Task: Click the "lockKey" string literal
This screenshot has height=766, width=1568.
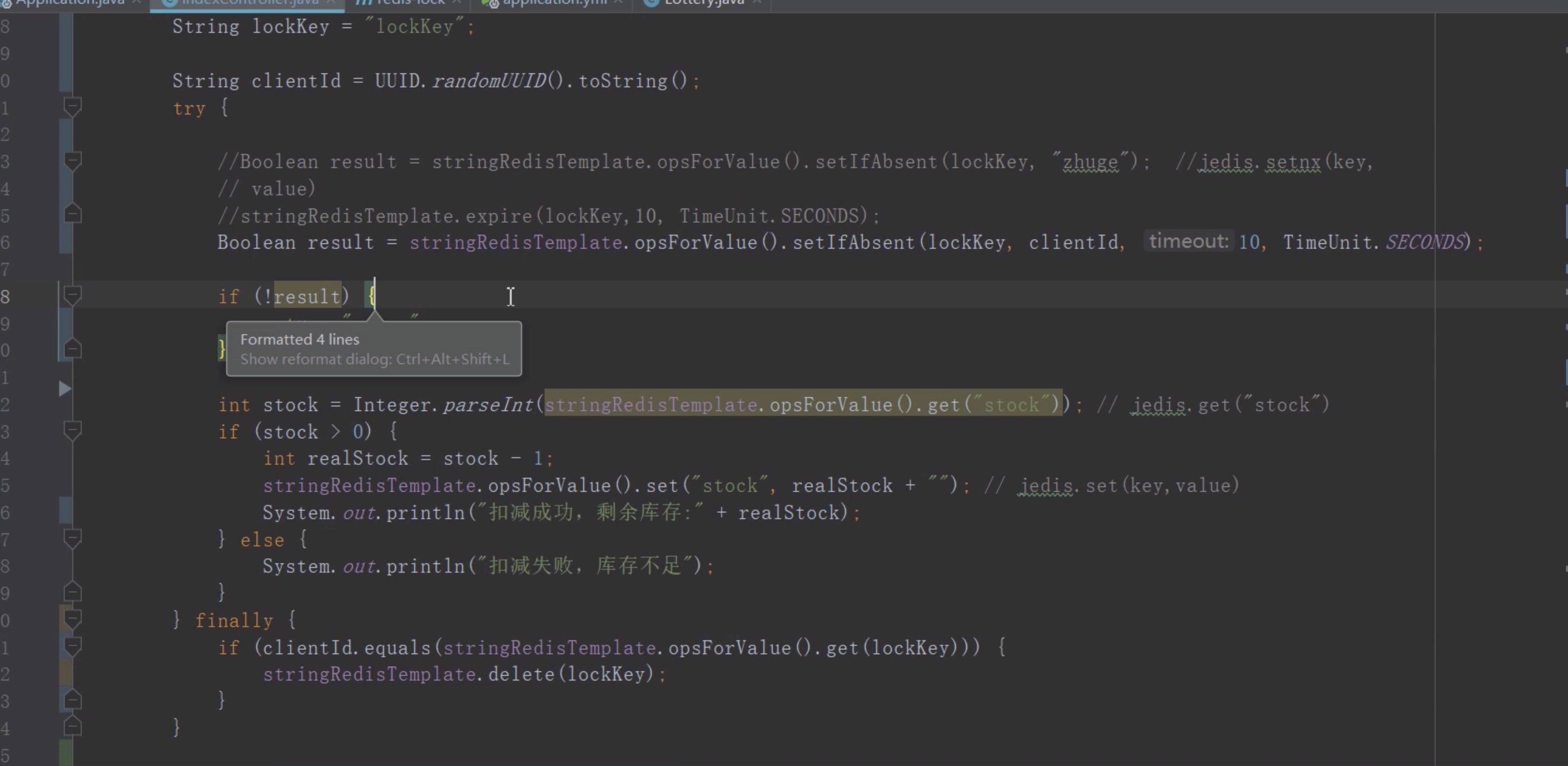Action: (415, 27)
